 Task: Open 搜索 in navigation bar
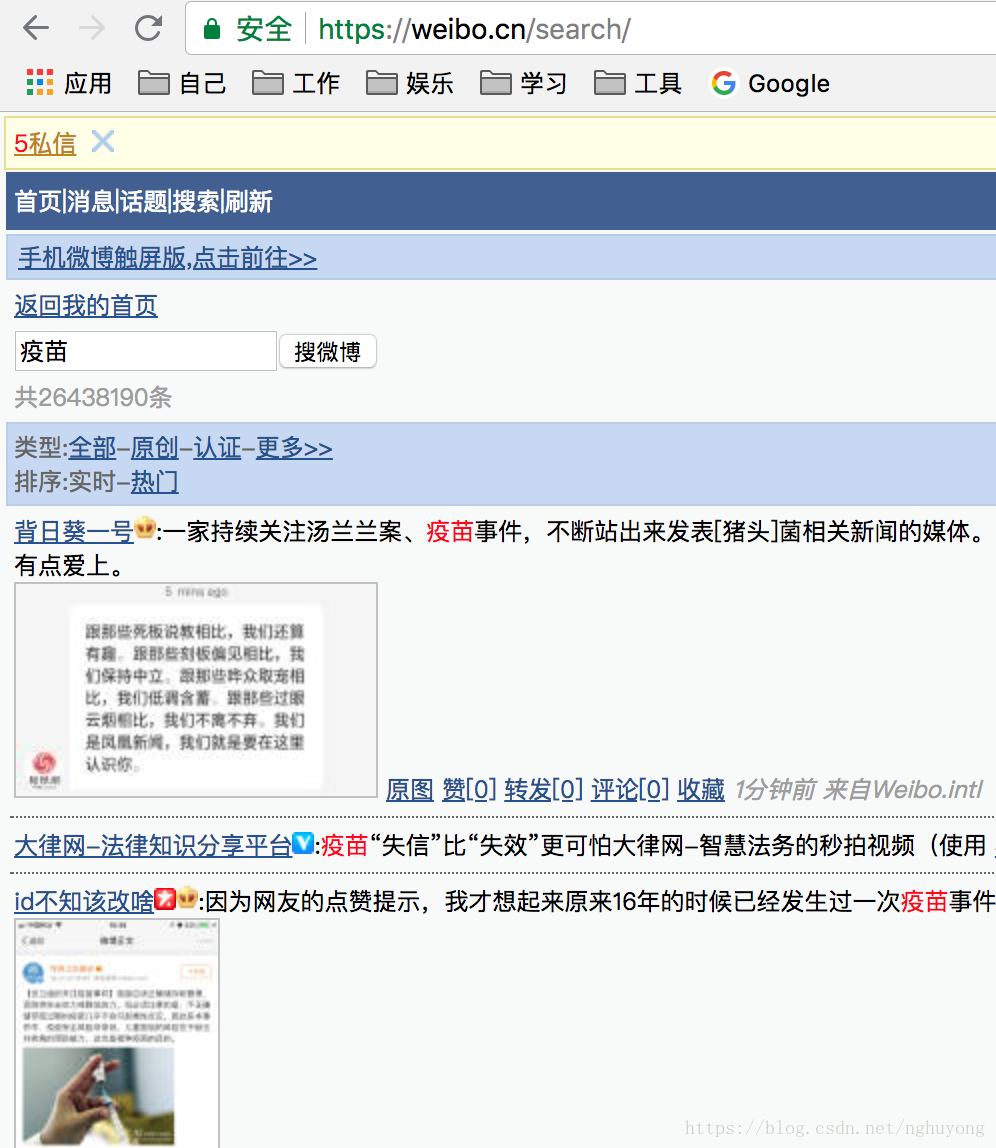coord(196,201)
